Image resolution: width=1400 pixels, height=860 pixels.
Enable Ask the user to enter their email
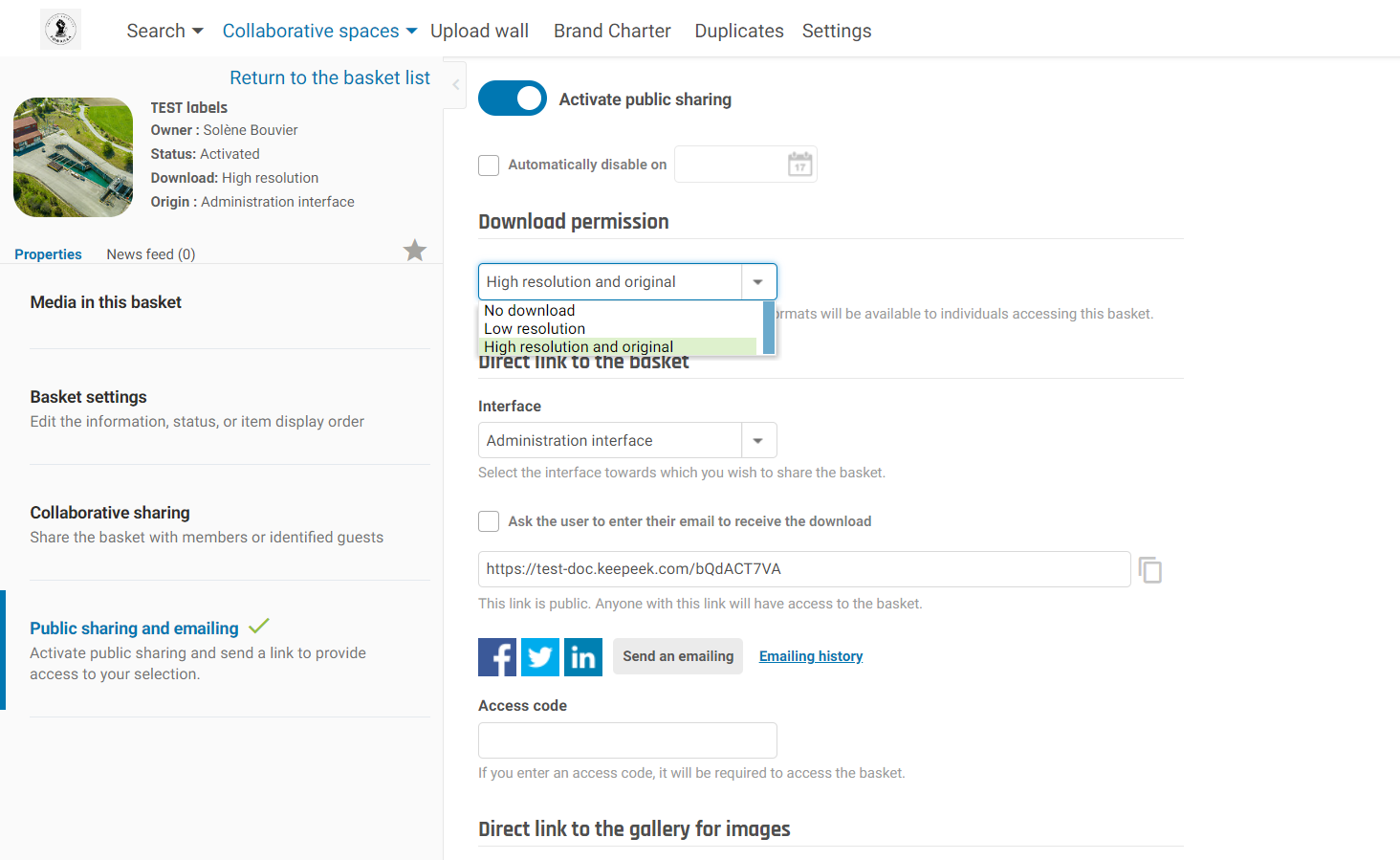click(x=489, y=521)
